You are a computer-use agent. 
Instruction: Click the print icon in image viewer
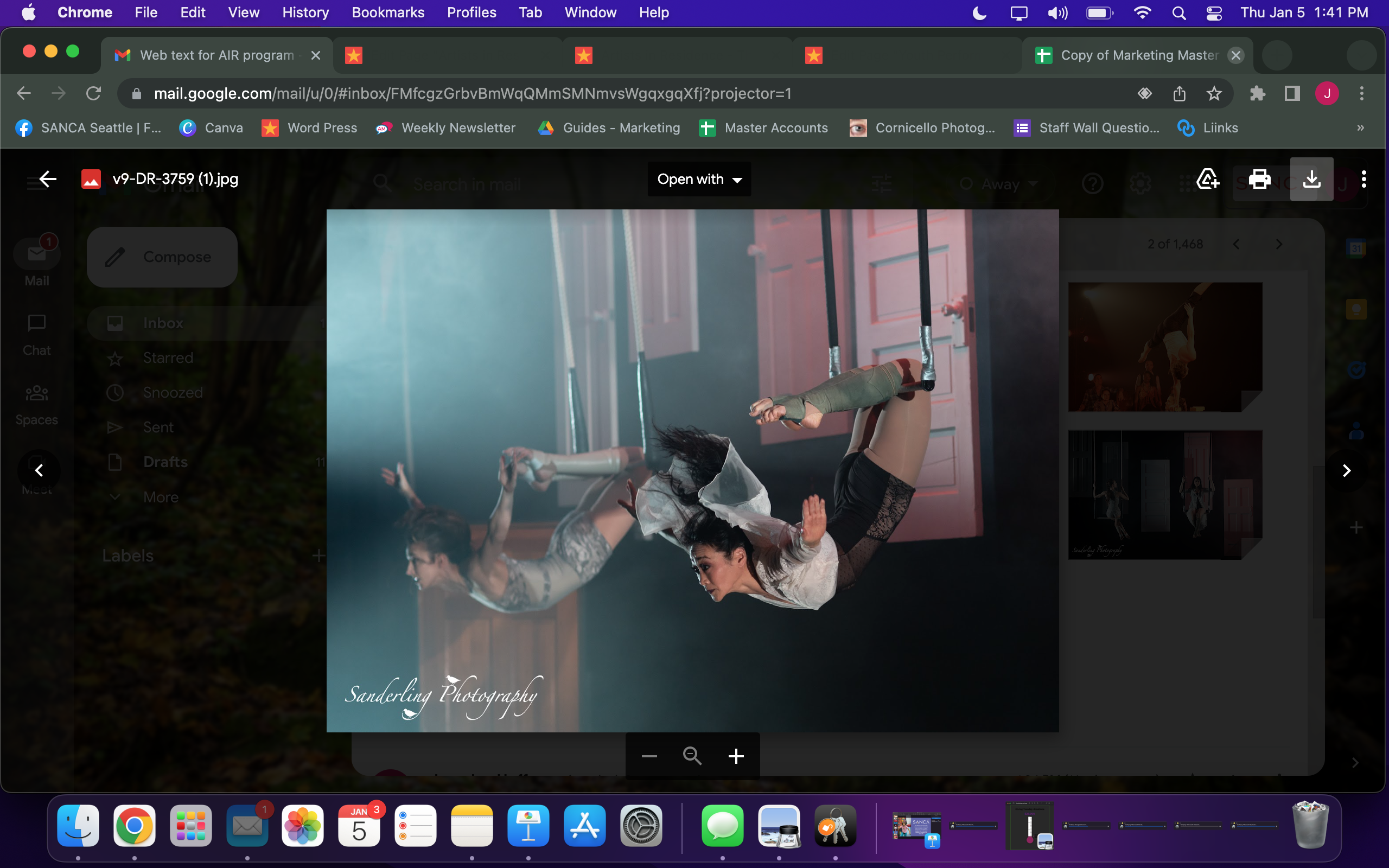point(1259,179)
